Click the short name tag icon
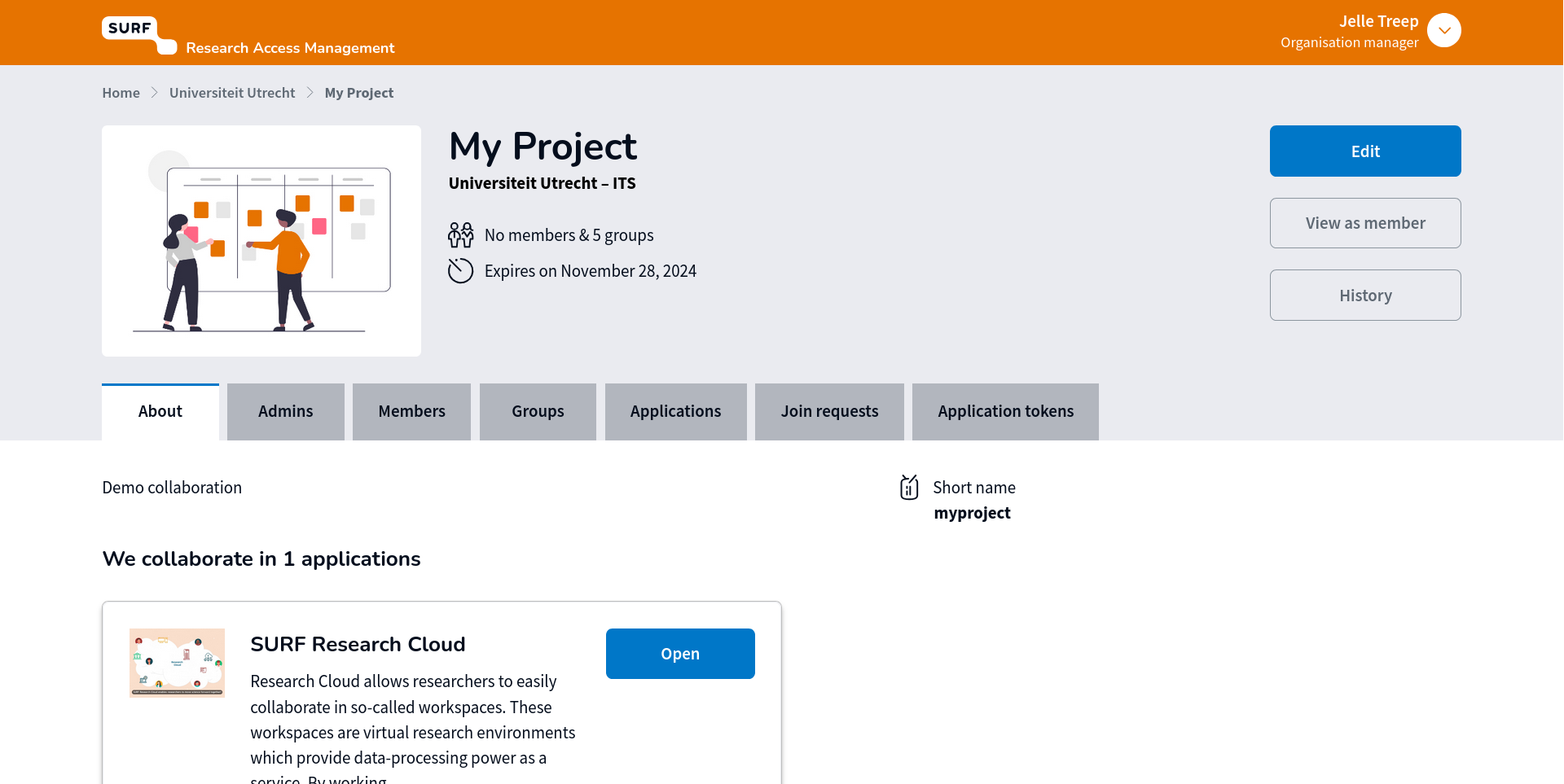Screen dimensions: 1564x784 909,488
